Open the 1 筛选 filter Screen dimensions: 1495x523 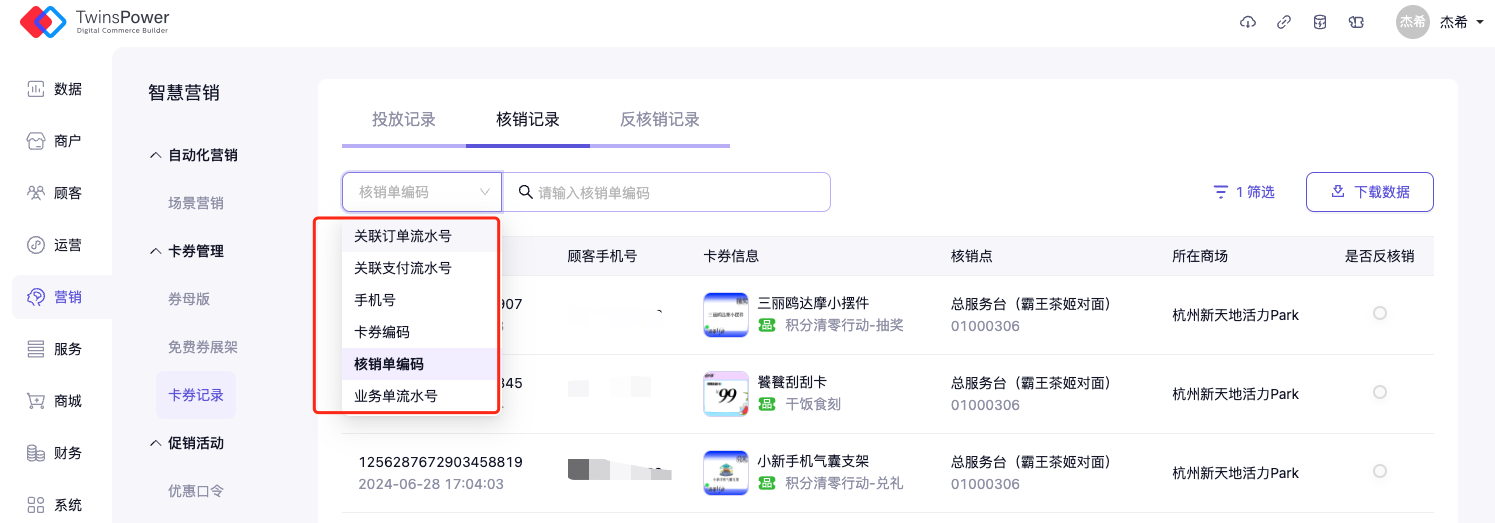pyautogui.click(x=1244, y=192)
